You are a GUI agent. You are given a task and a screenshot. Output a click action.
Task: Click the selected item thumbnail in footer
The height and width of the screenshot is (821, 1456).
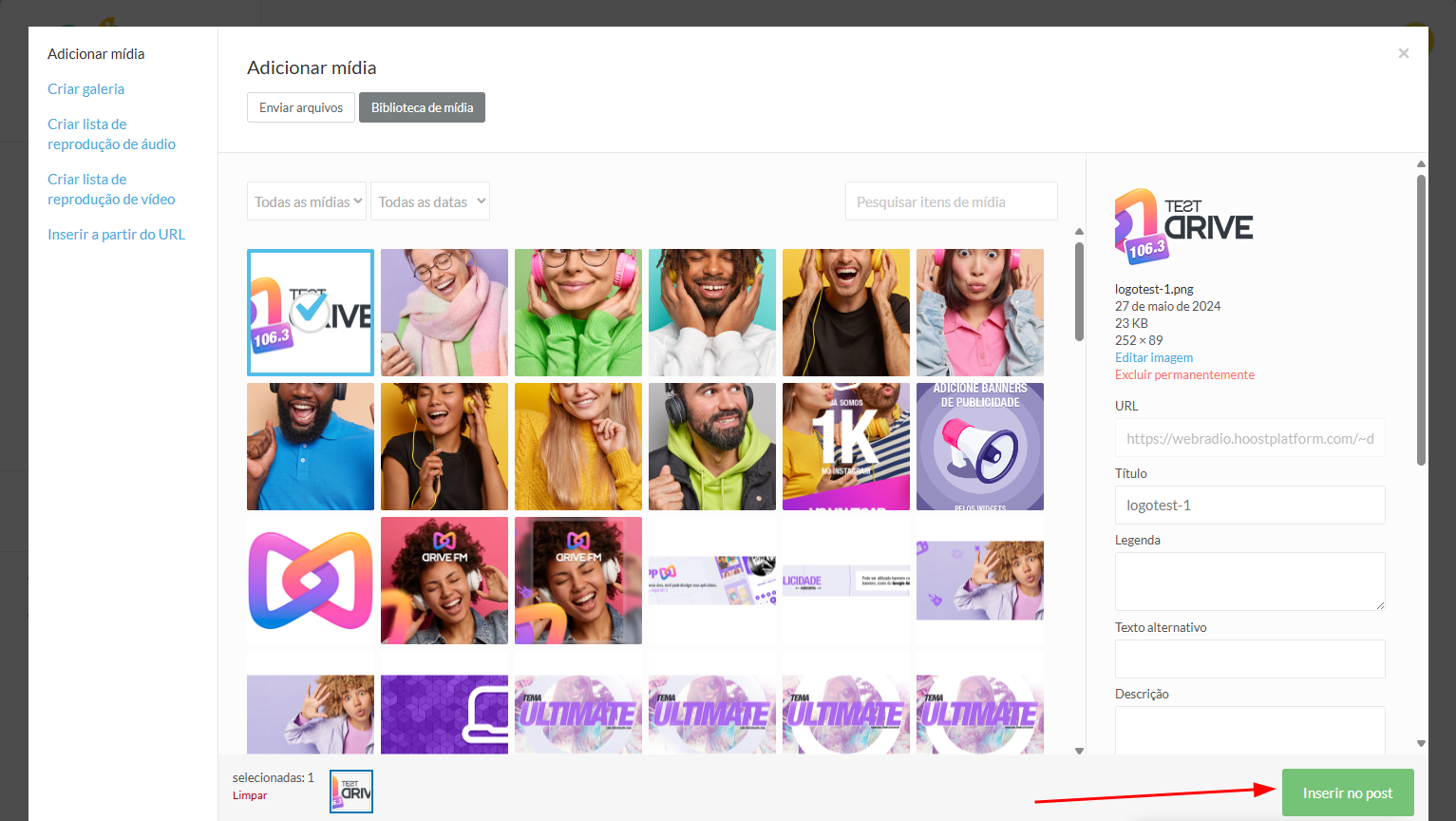[351, 792]
